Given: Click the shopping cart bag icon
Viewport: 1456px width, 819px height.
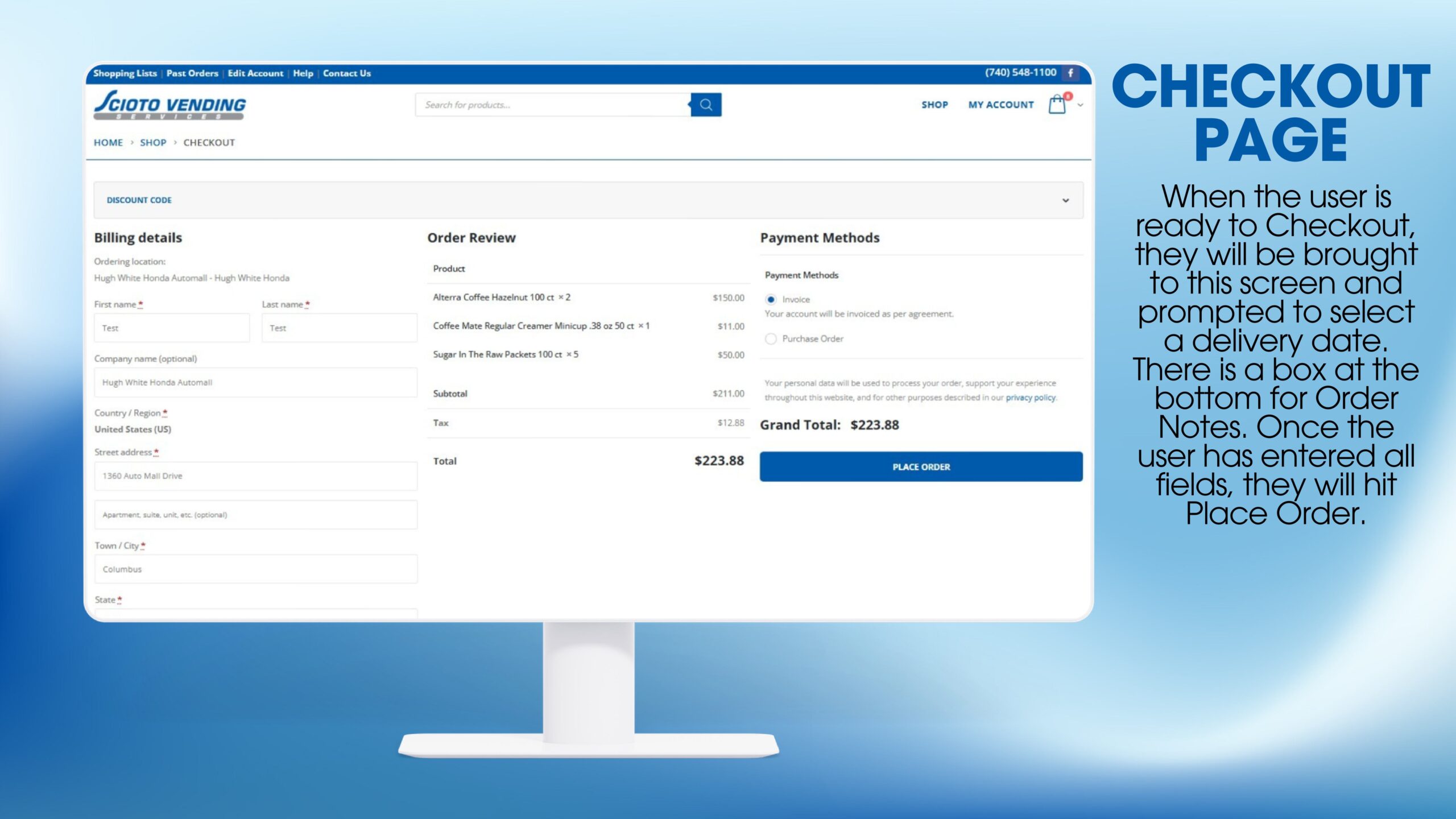Looking at the screenshot, I should (x=1057, y=105).
